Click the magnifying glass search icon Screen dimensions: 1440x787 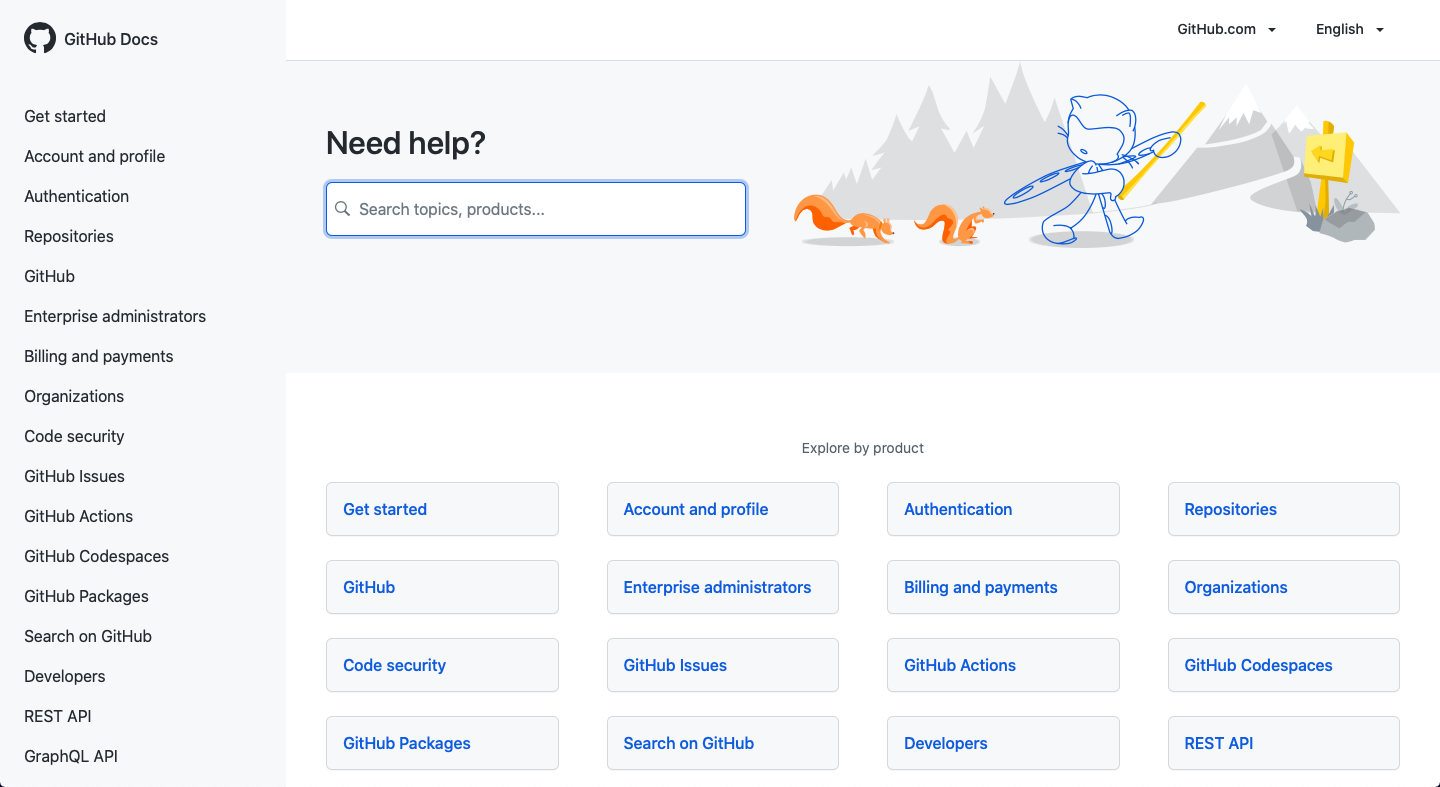pos(342,209)
